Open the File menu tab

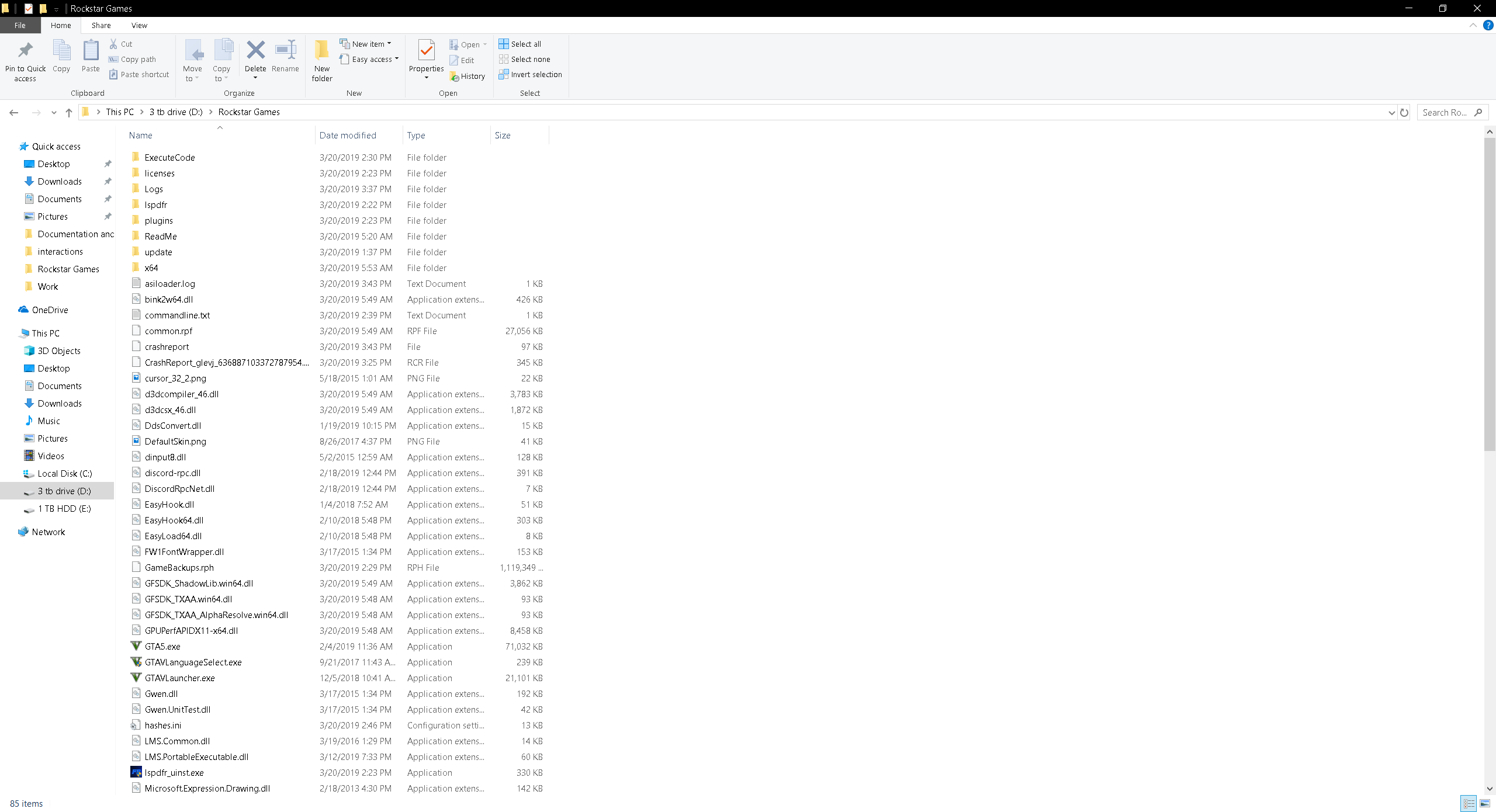tap(20, 25)
